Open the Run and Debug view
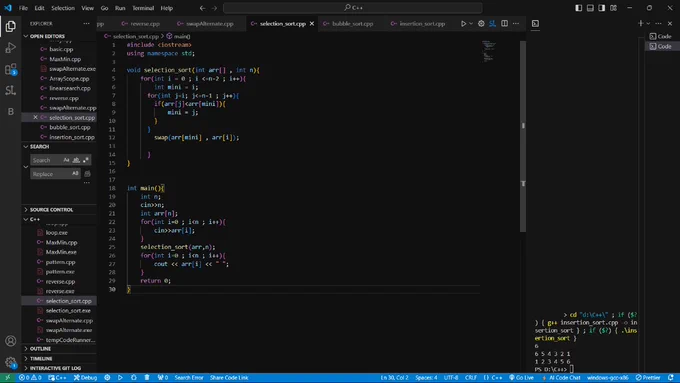The width and height of the screenshot is (680, 383). 10,48
